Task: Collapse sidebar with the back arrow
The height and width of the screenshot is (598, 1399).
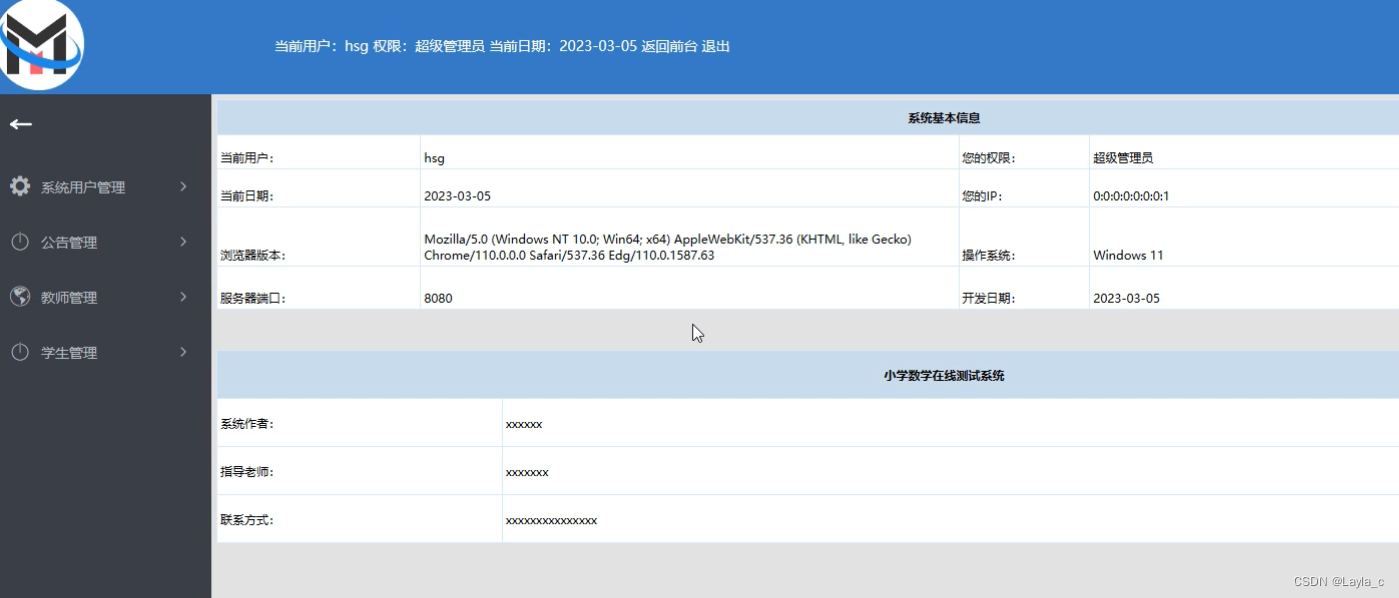Action: click(21, 124)
